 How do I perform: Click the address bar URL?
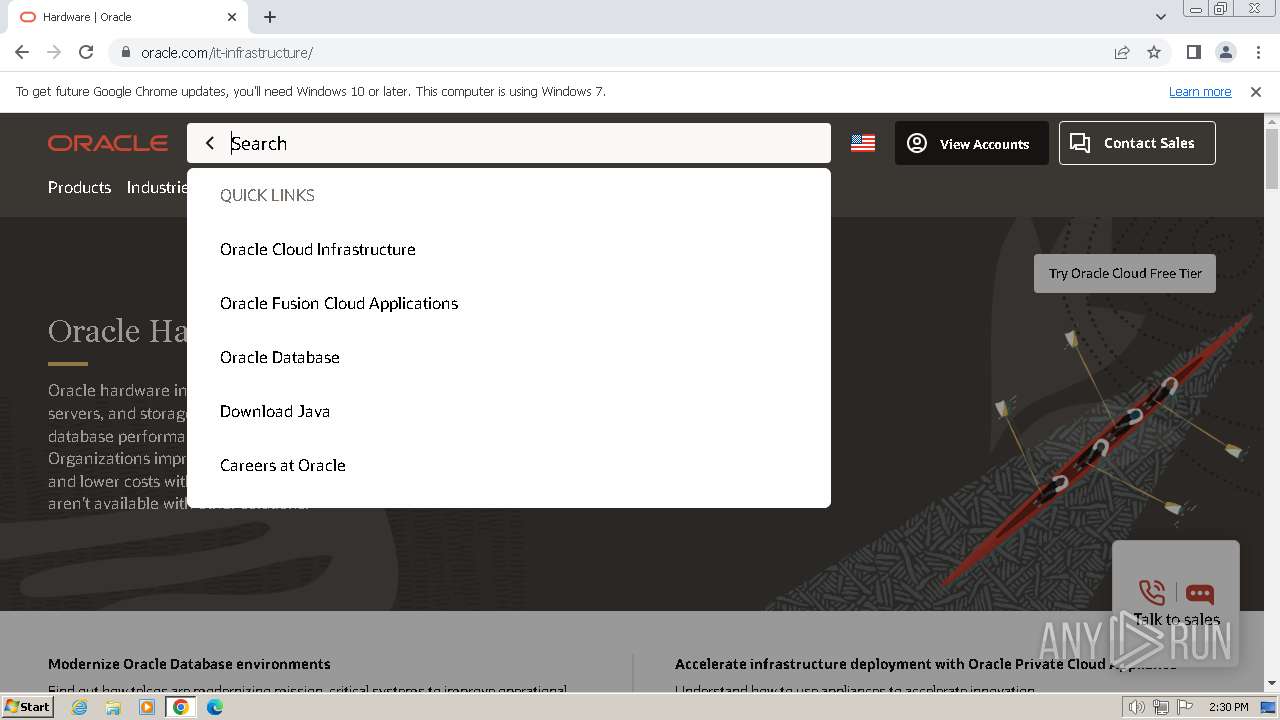pos(227,52)
